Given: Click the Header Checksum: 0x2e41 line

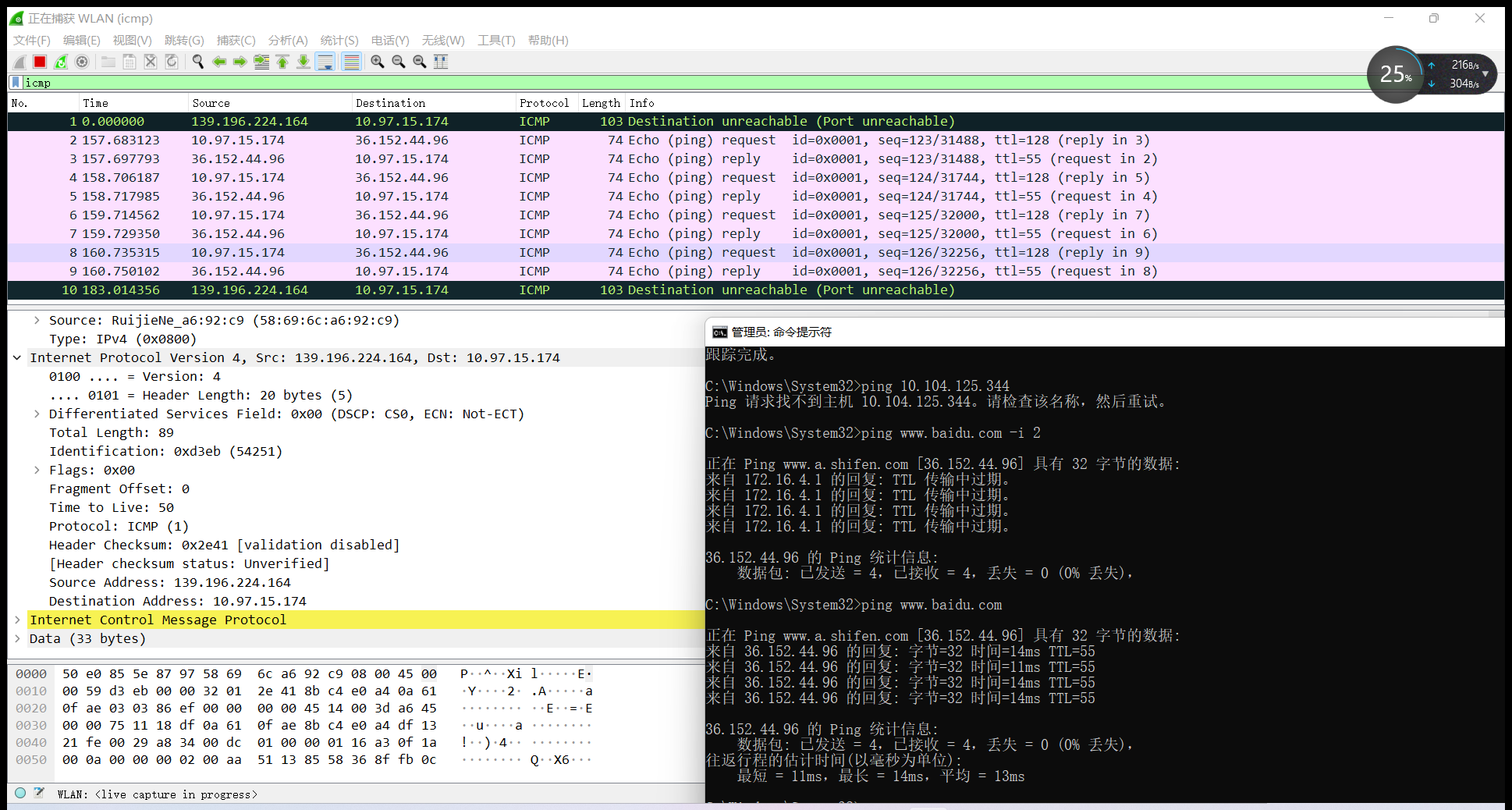Looking at the screenshot, I should (224, 545).
